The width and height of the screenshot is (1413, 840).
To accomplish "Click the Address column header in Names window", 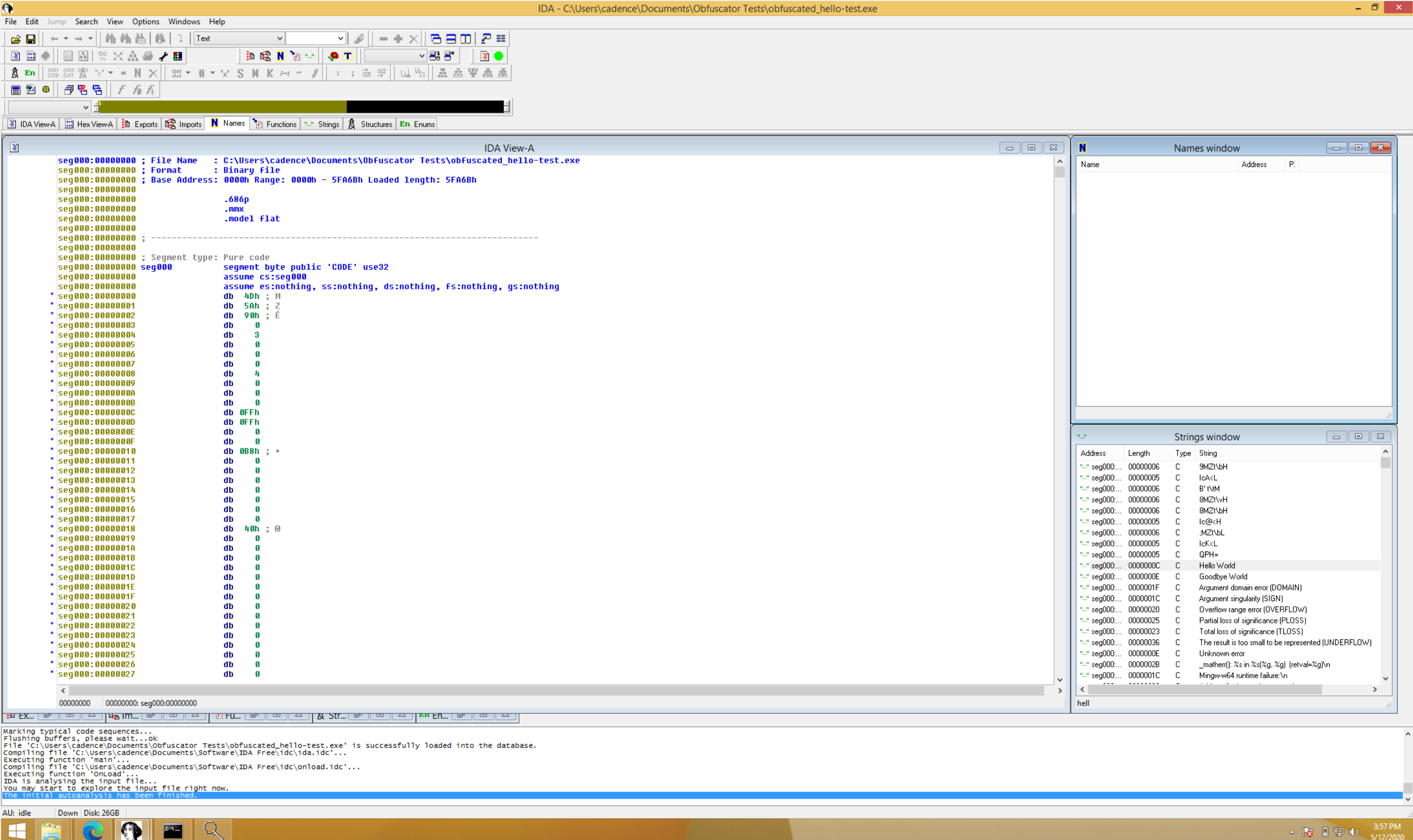I will 1253,164.
